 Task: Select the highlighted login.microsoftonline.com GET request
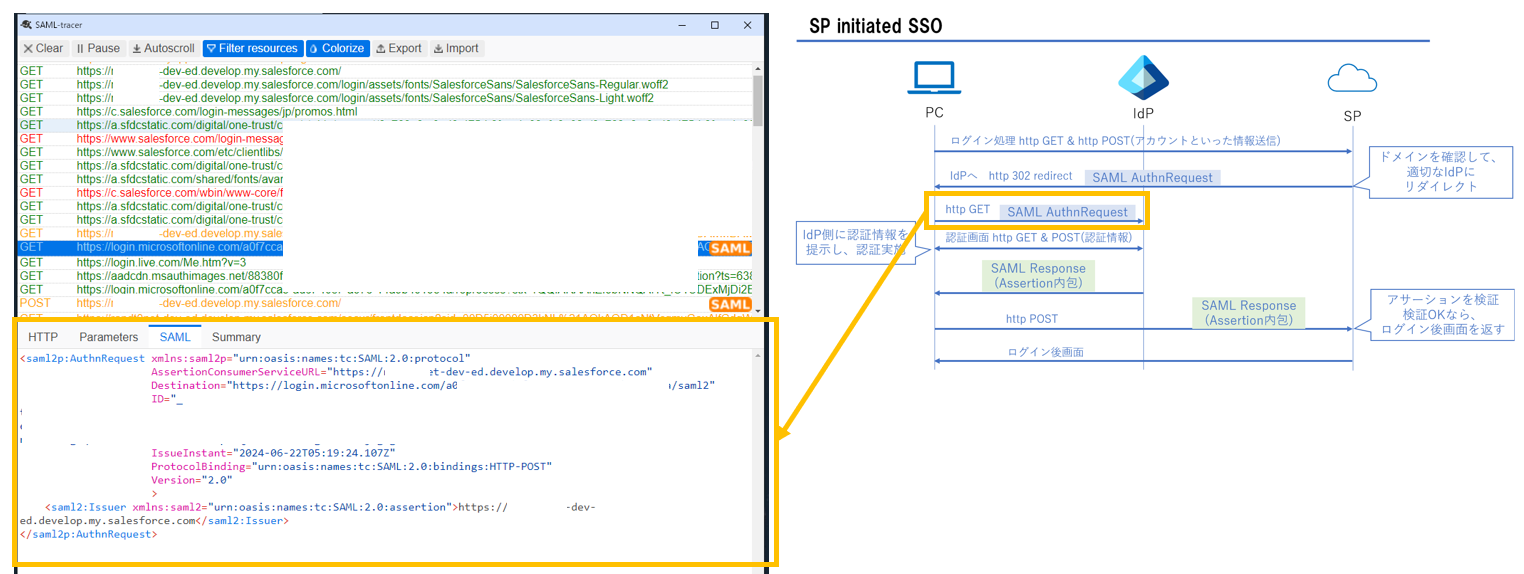pyautogui.click(x=384, y=247)
